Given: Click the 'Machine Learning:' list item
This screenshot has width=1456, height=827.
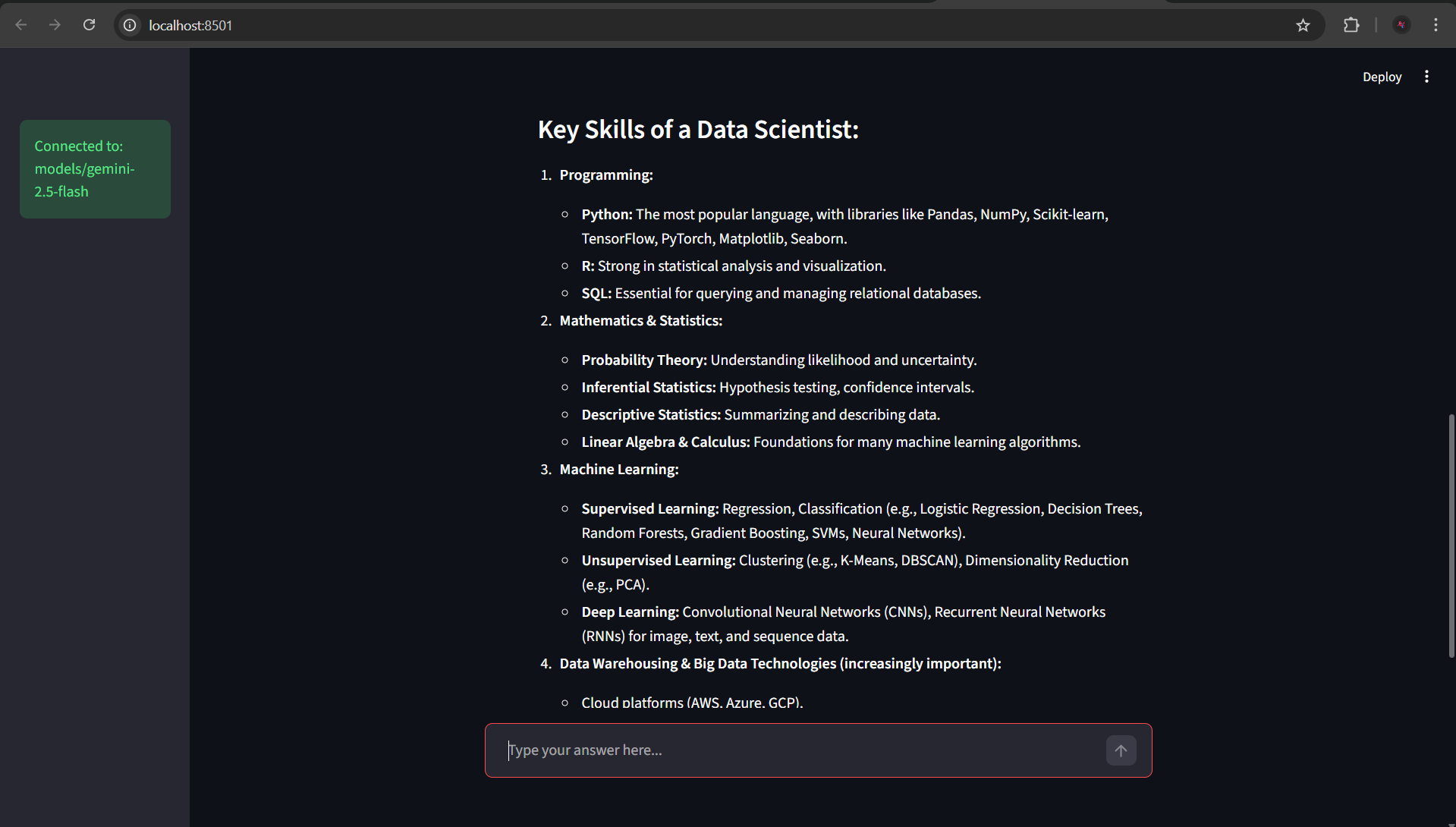Looking at the screenshot, I should [619, 470].
